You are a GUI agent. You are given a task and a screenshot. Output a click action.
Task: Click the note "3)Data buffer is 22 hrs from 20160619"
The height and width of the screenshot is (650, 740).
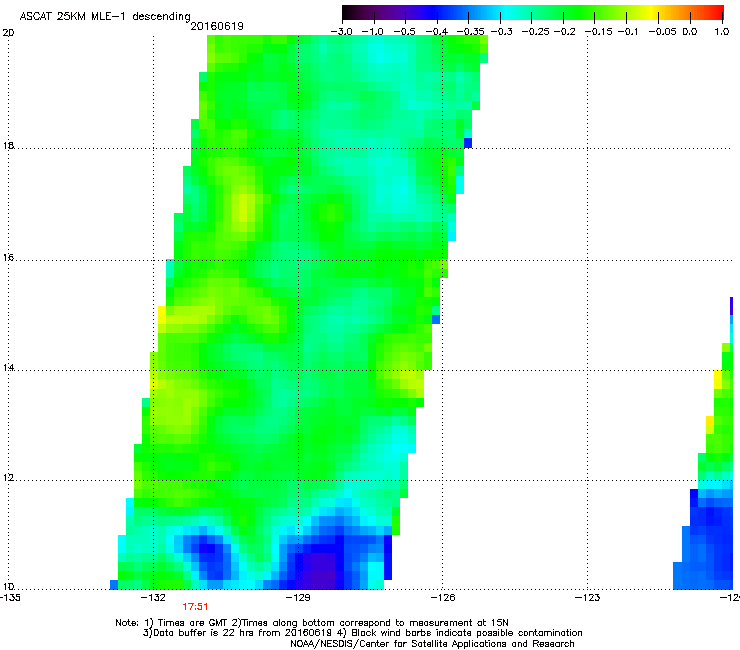(237, 633)
